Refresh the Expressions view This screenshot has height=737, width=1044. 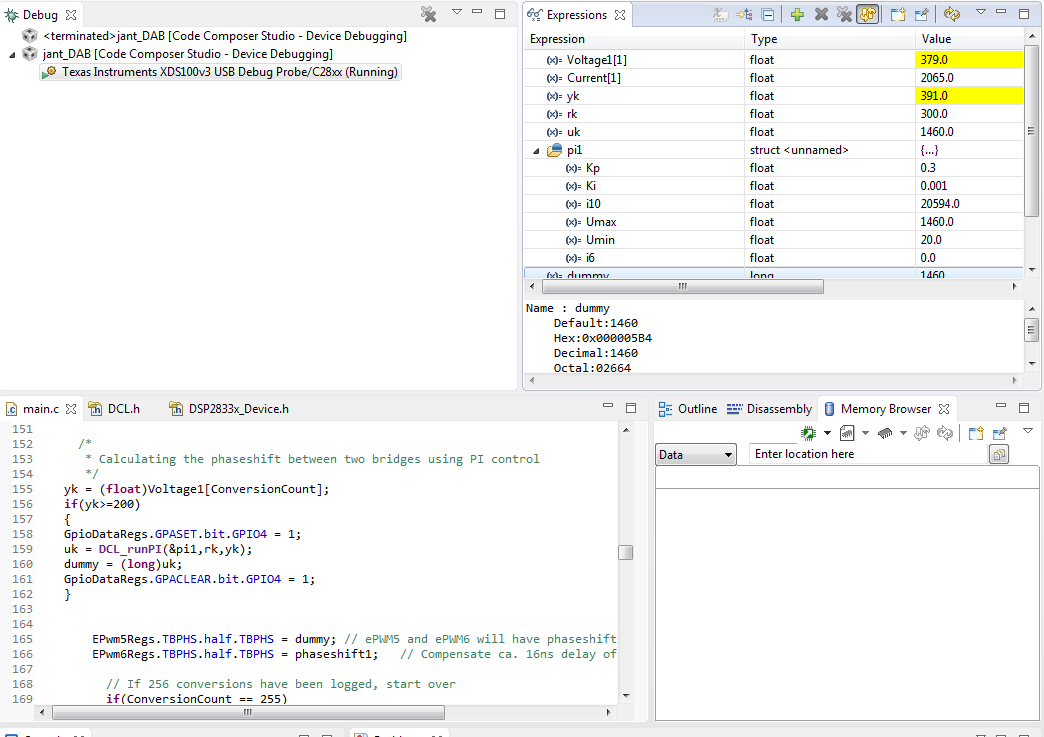coord(952,15)
